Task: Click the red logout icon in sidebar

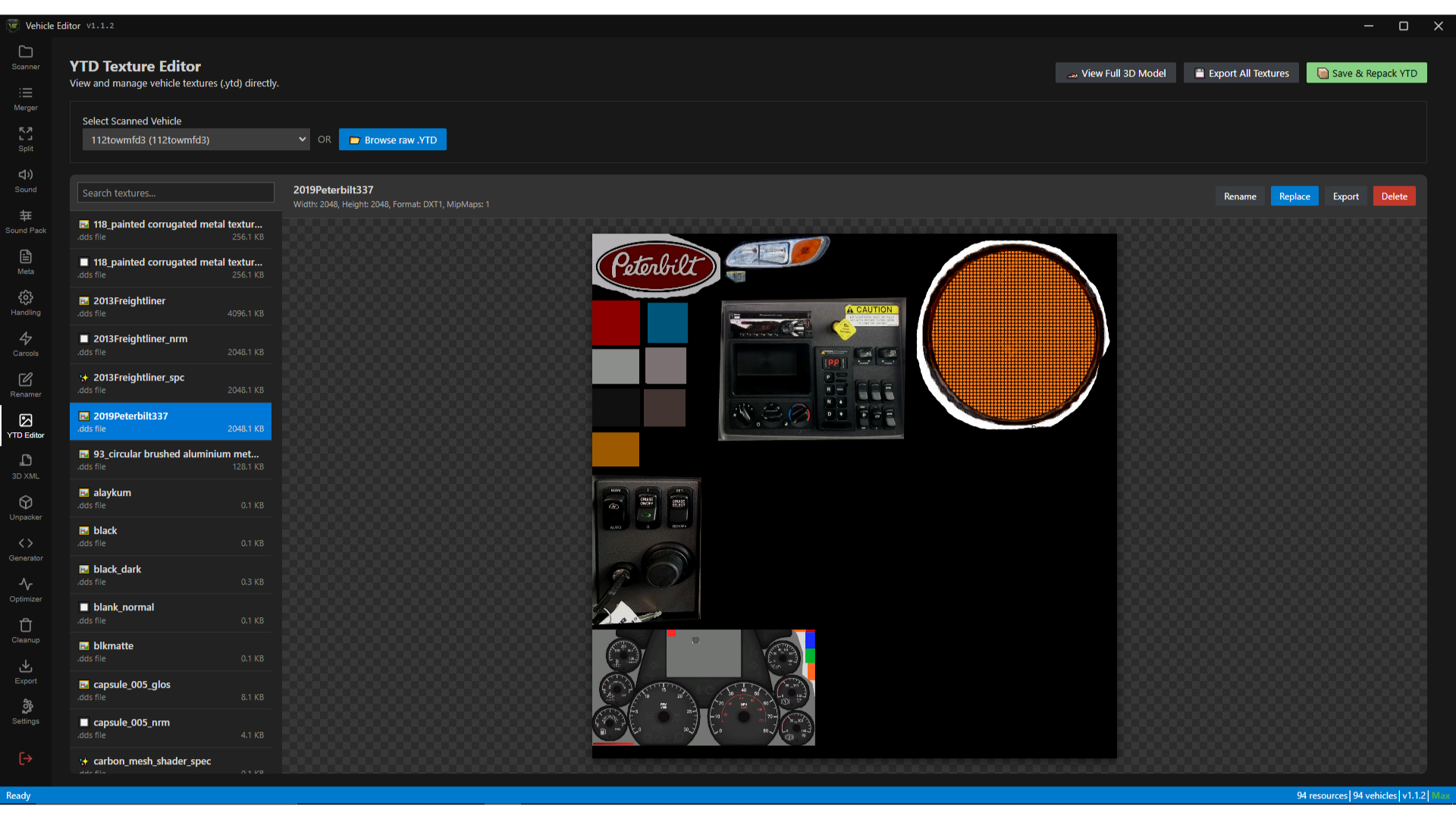Action: [26, 758]
